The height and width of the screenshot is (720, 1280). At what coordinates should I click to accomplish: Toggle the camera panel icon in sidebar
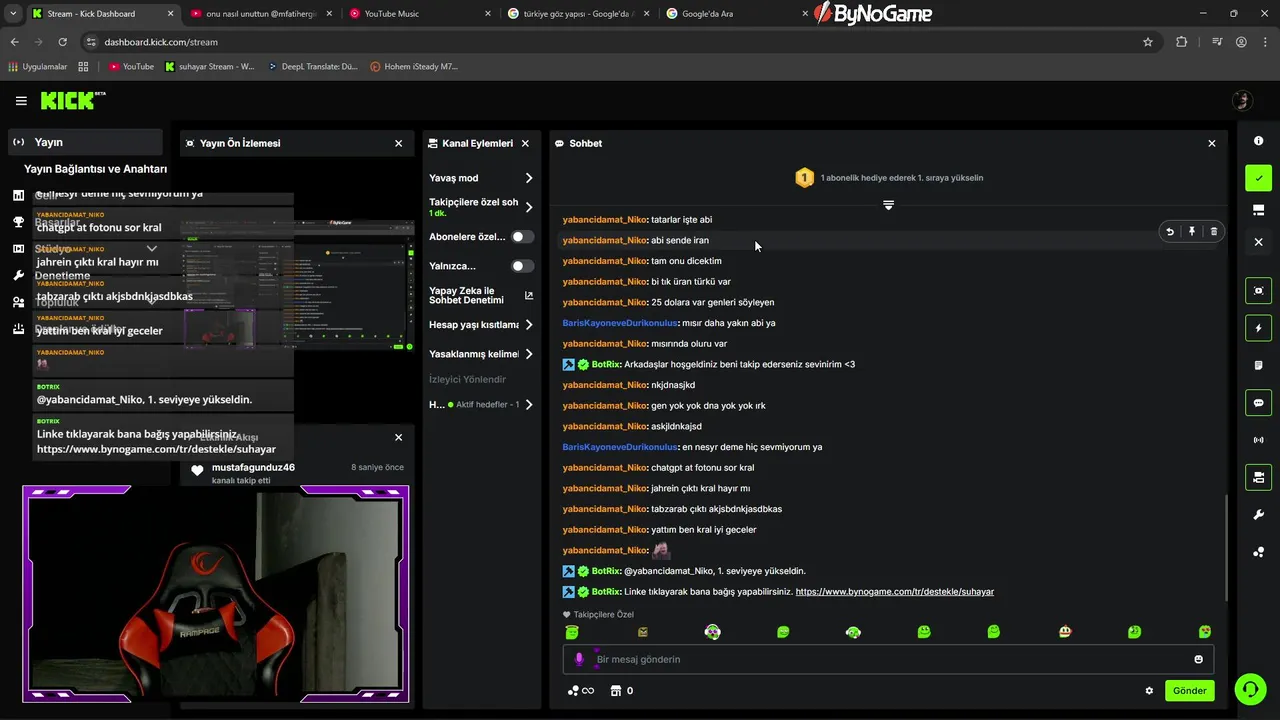pos(1259,477)
